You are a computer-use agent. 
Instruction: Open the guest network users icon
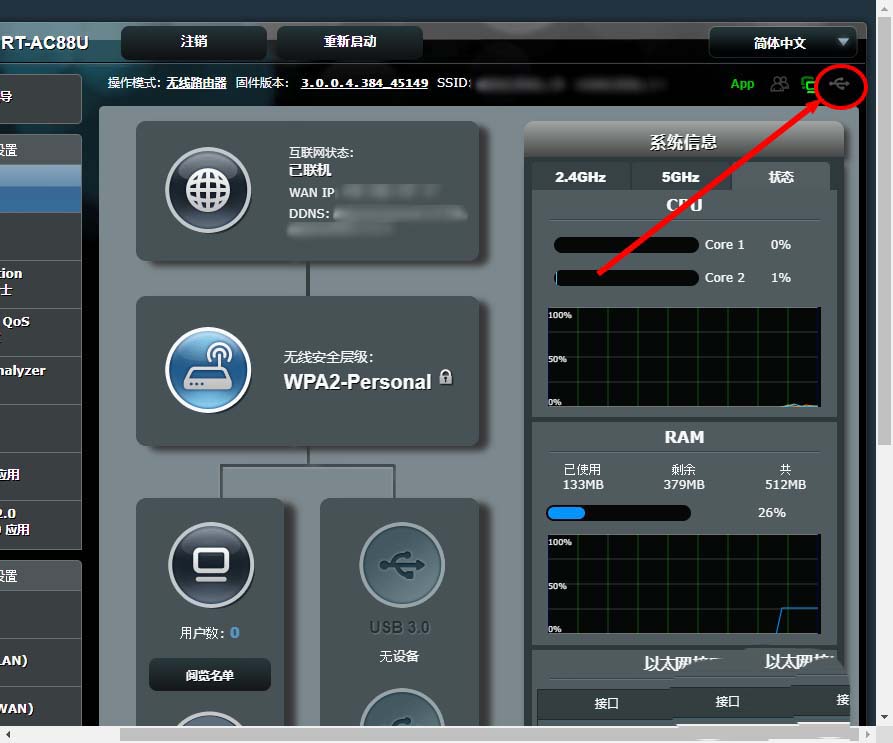(779, 84)
